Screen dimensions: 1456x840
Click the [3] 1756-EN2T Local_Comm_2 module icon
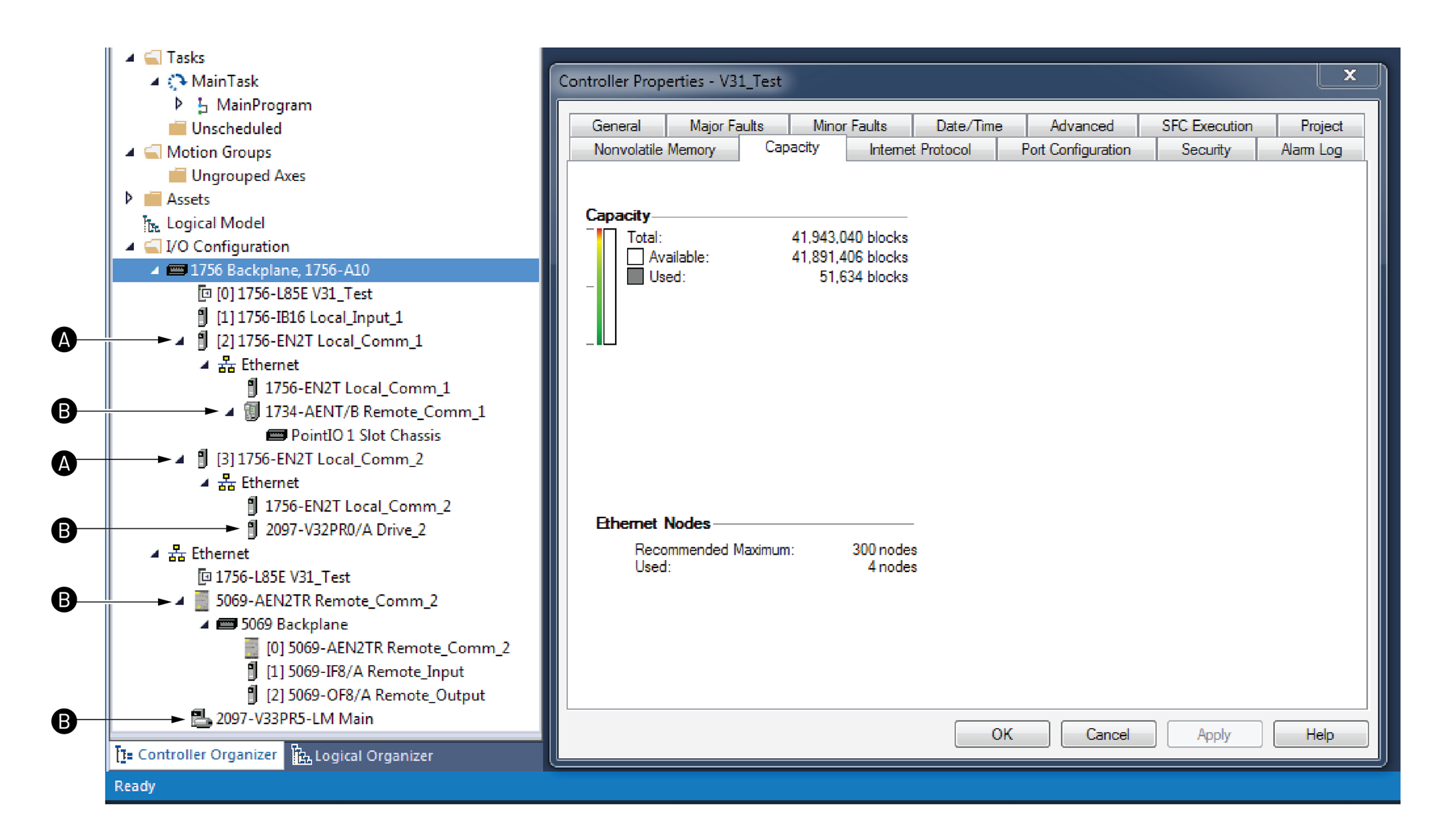pyautogui.click(x=203, y=458)
